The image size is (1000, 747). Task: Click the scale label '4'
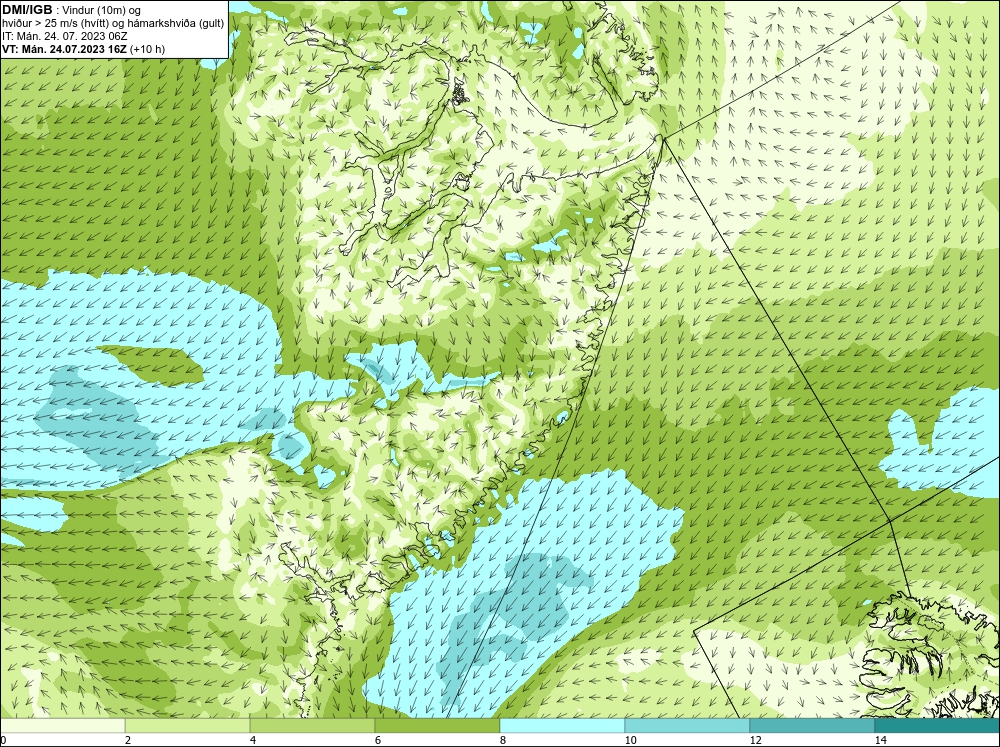(253, 740)
